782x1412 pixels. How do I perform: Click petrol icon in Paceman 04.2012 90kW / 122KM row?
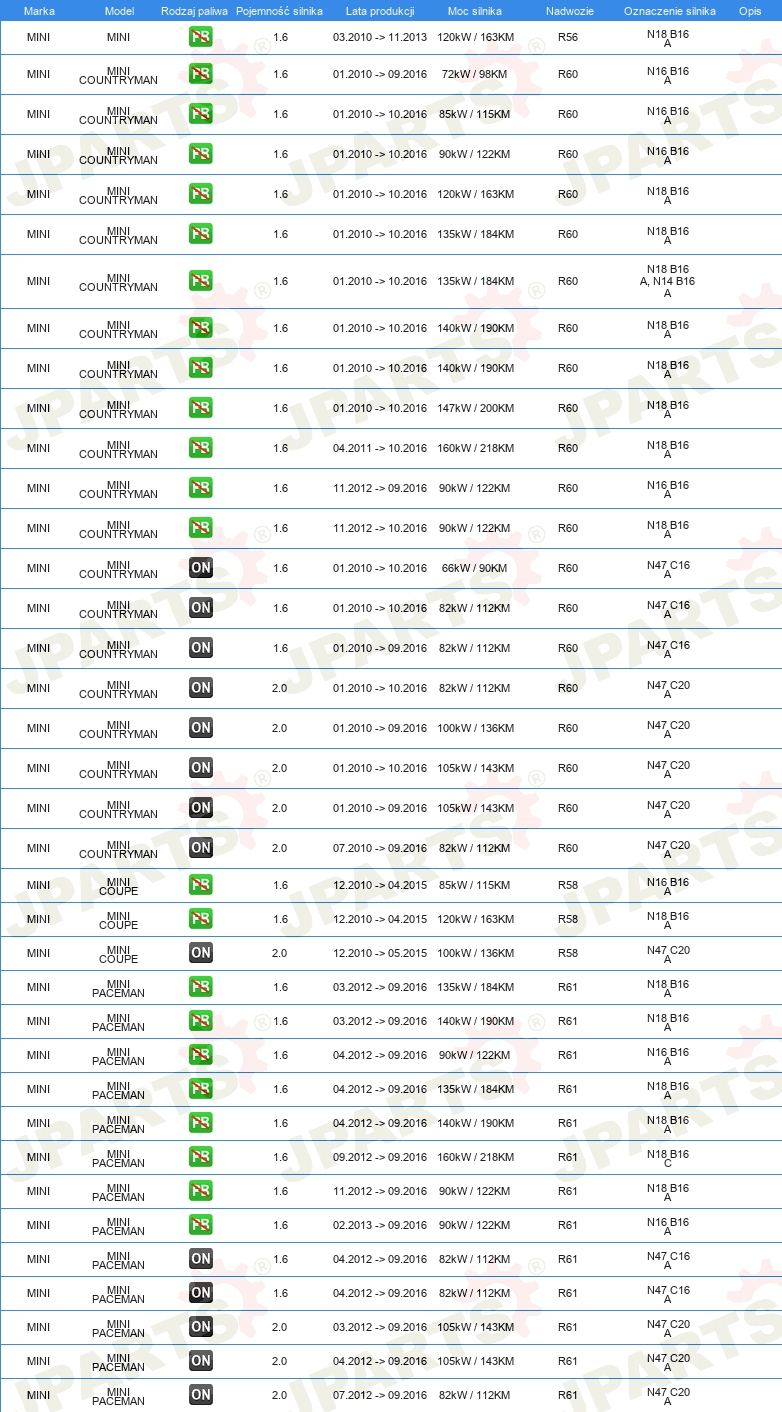click(x=201, y=1055)
